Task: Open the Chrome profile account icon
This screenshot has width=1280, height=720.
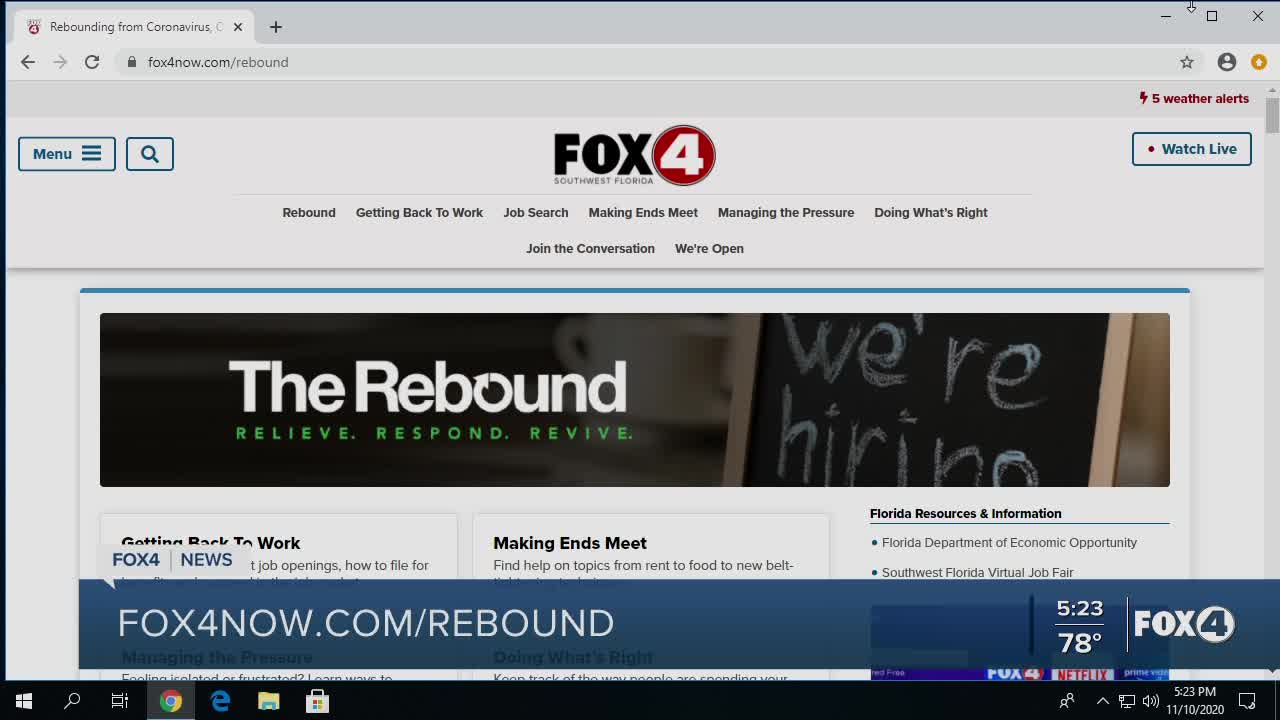Action: [x=1227, y=62]
